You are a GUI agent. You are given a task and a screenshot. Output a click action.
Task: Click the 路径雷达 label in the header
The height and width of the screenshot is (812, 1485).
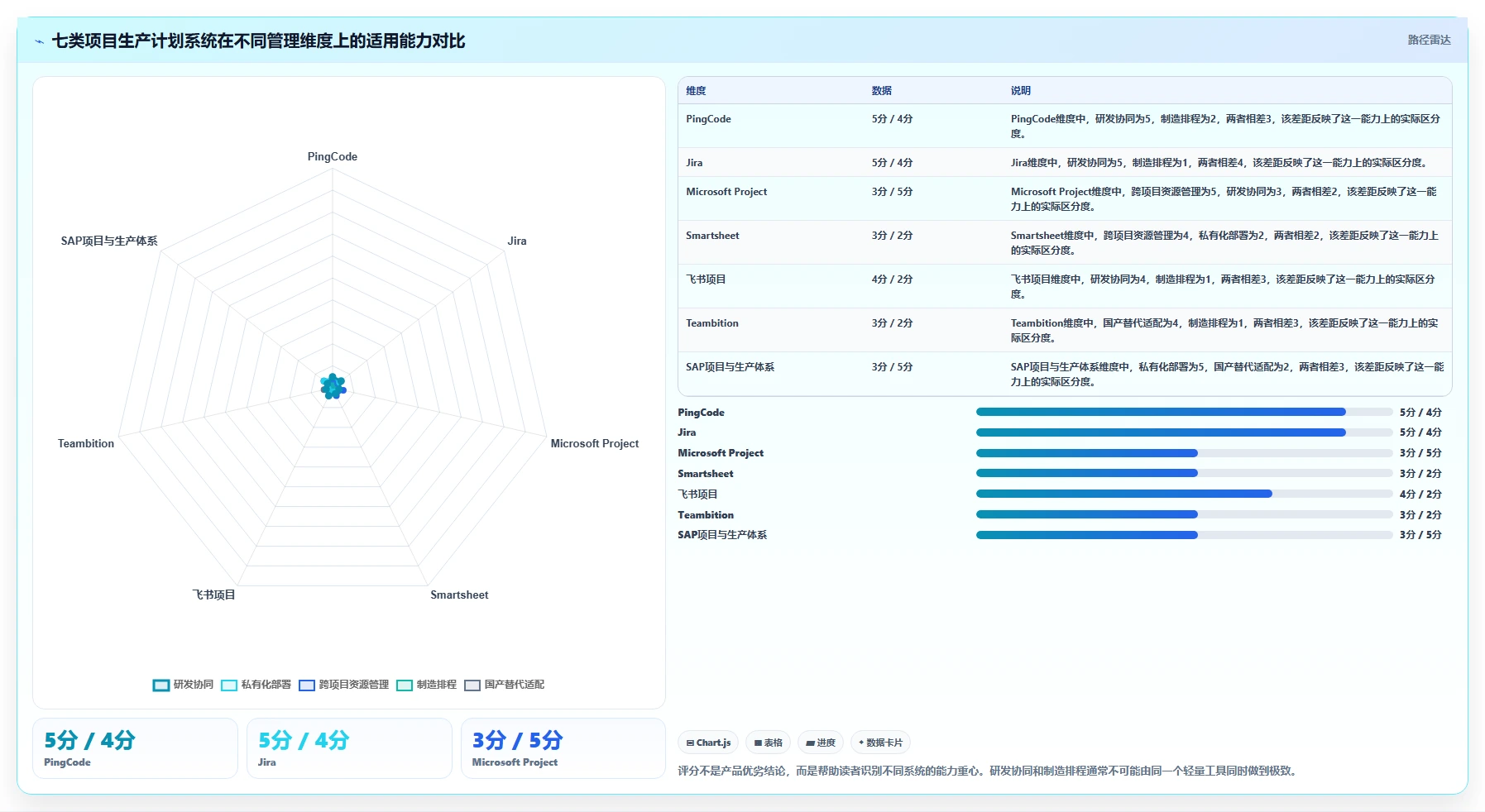pos(1429,40)
